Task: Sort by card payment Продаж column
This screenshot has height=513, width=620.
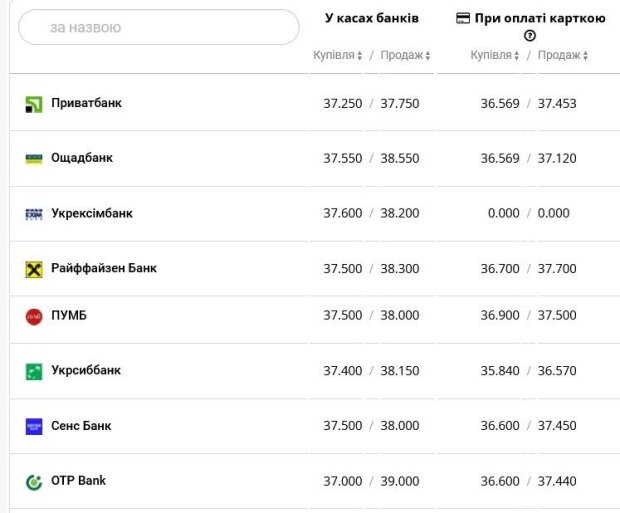Action: [x=563, y=55]
